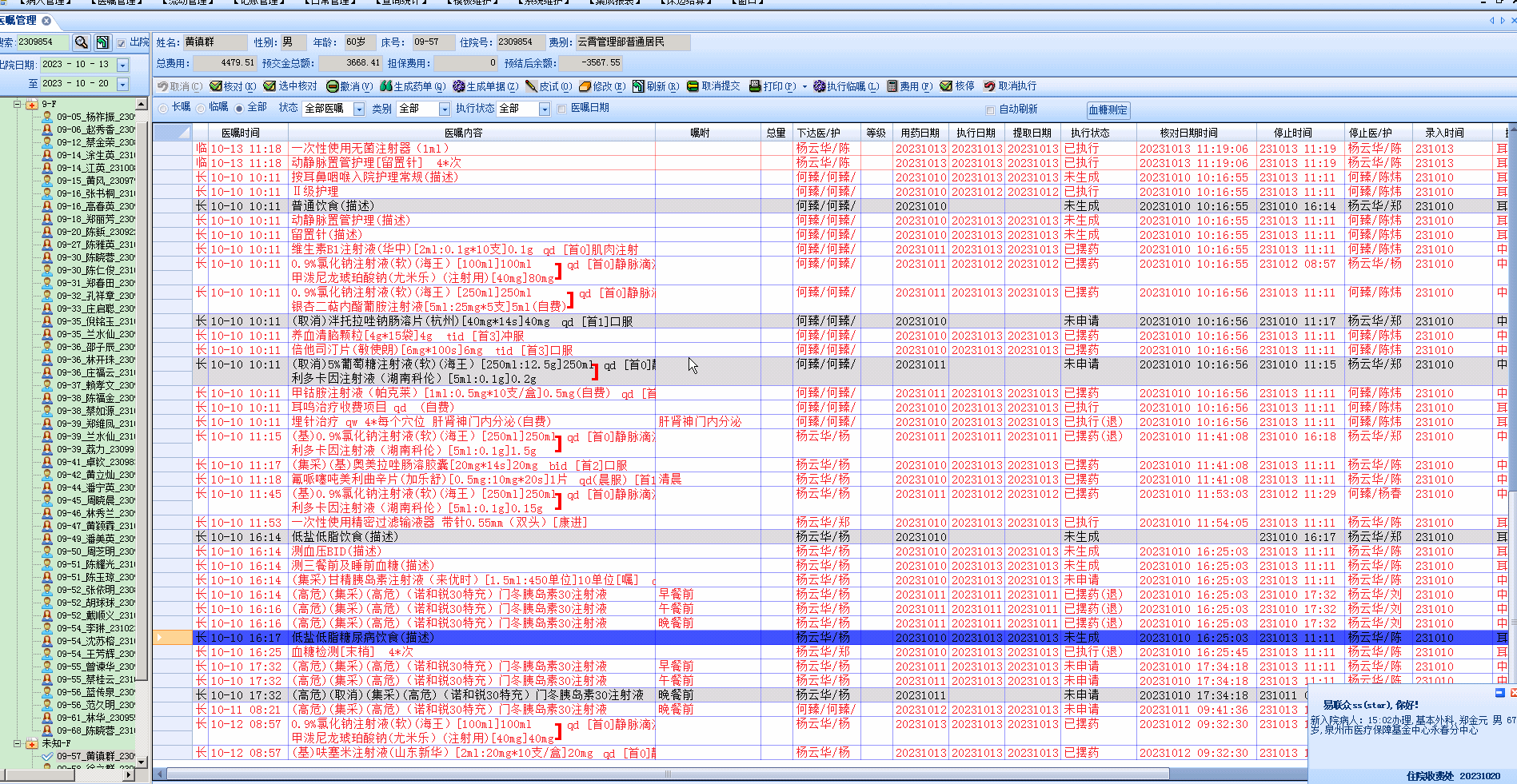The height and width of the screenshot is (784, 1517).
Task: Click the 总费用 field showing 4479.51
Action: tap(225, 63)
